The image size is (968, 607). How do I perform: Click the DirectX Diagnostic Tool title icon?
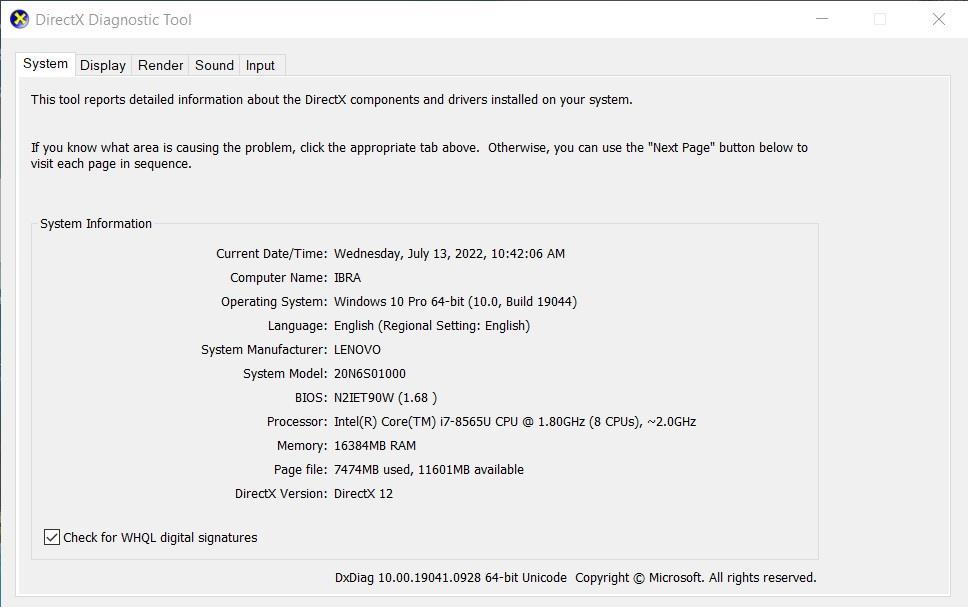click(x=20, y=19)
